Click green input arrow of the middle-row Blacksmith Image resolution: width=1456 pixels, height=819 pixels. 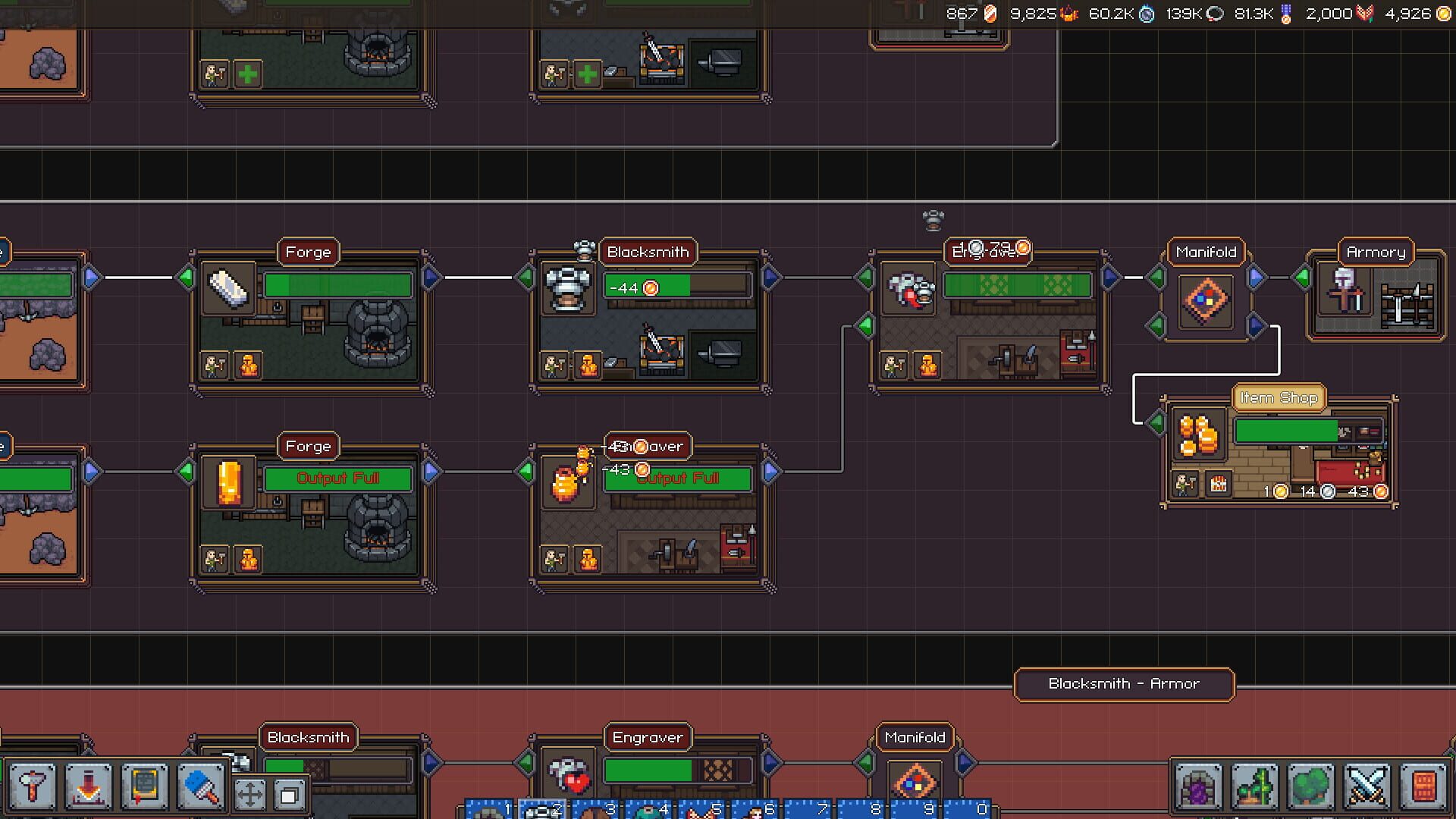click(525, 278)
